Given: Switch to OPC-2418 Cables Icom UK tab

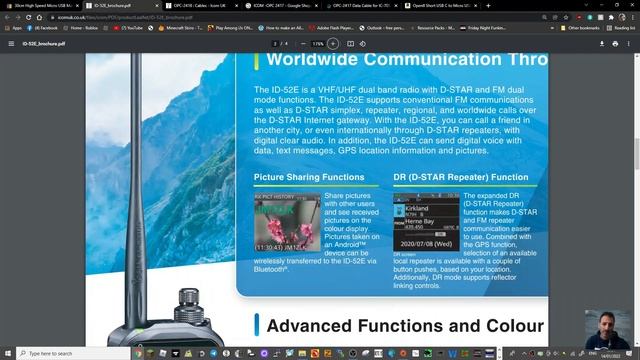Looking at the screenshot, I should click(201, 6).
